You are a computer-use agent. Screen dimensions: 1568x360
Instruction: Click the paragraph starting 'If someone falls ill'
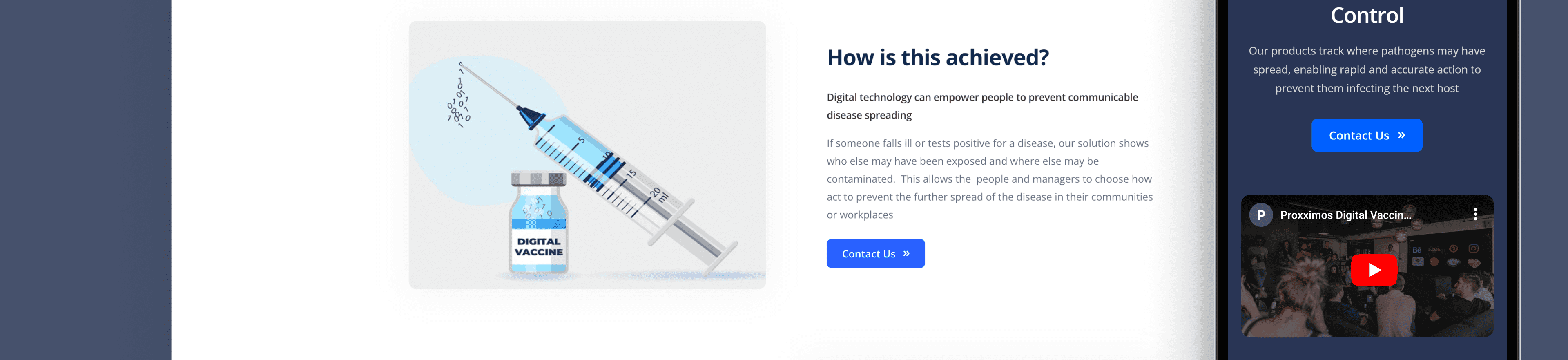989,179
